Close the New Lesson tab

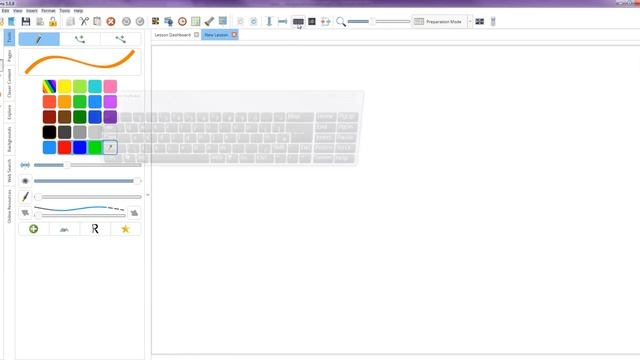234,35
